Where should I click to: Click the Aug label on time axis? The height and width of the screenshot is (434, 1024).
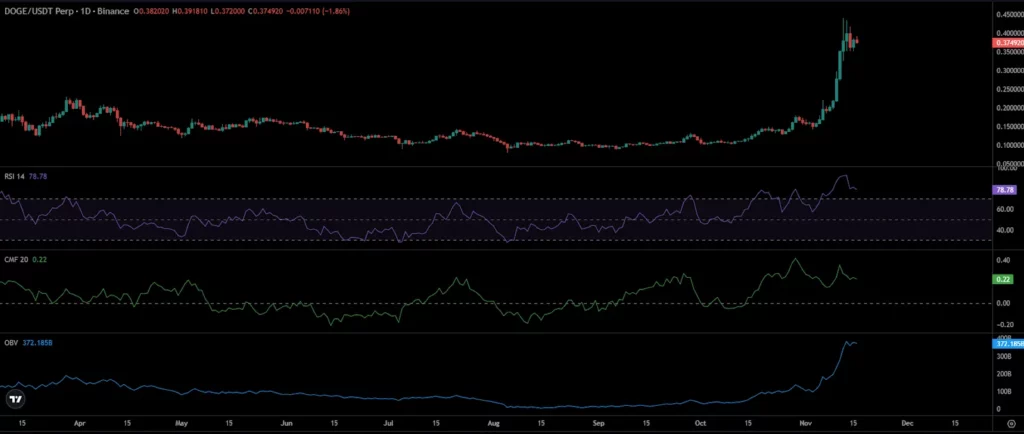click(496, 423)
